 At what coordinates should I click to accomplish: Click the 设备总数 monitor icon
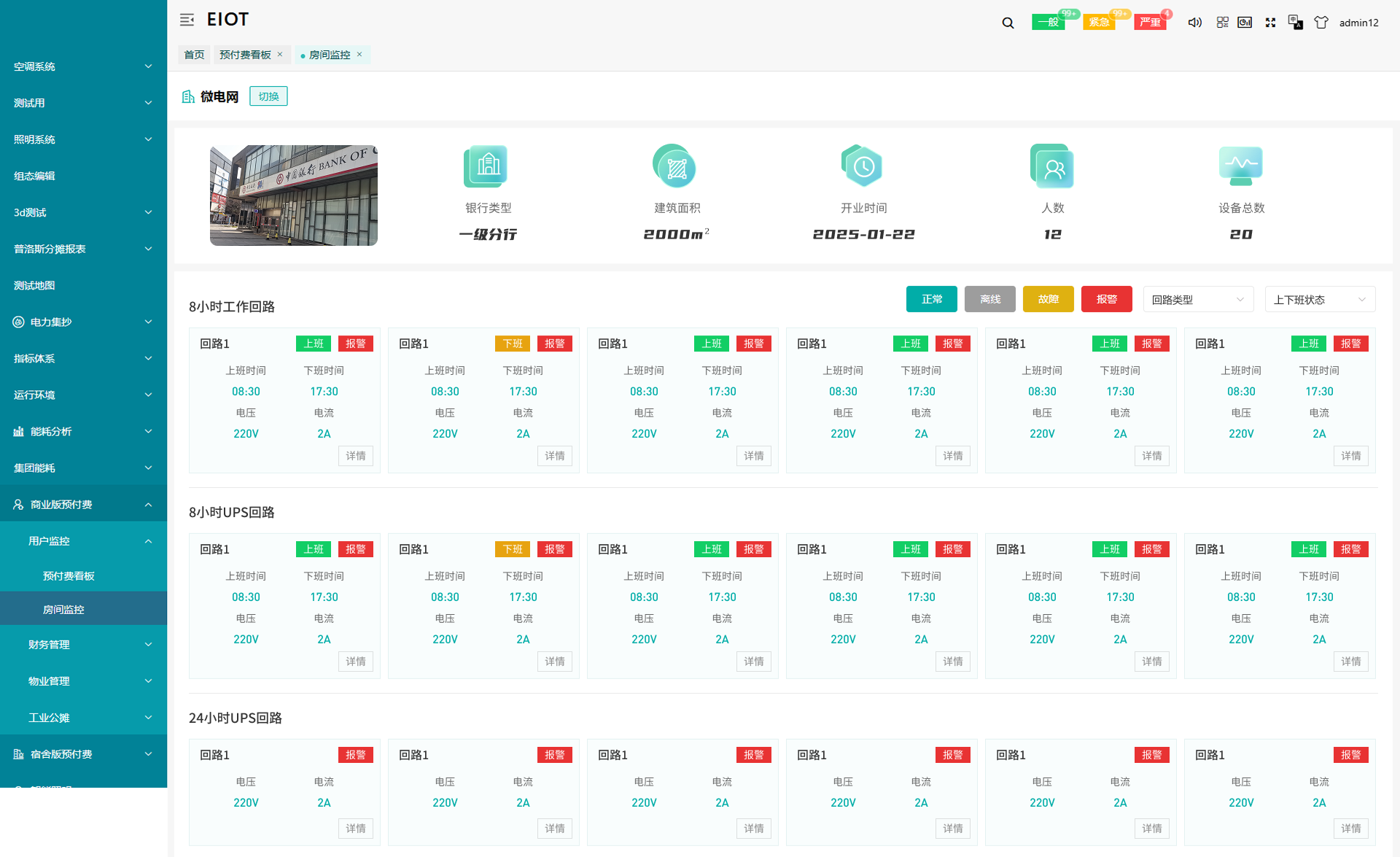1241,166
